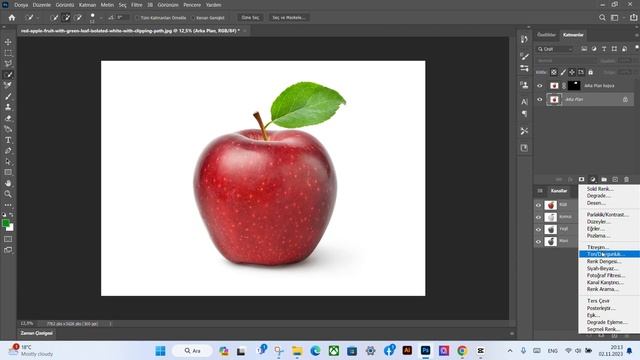640x360 pixels.
Task: Select the black layer mask thumbnail
Action: point(574,86)
